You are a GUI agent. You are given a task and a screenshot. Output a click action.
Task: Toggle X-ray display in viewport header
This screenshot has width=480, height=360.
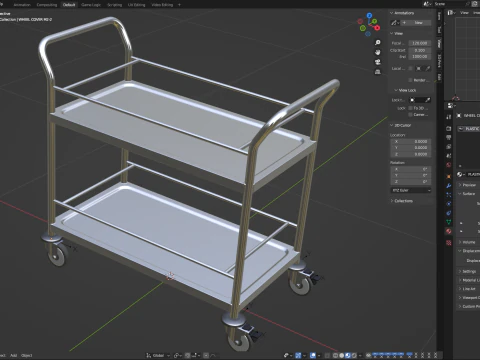pyautogui.click(x=327, y=355)
